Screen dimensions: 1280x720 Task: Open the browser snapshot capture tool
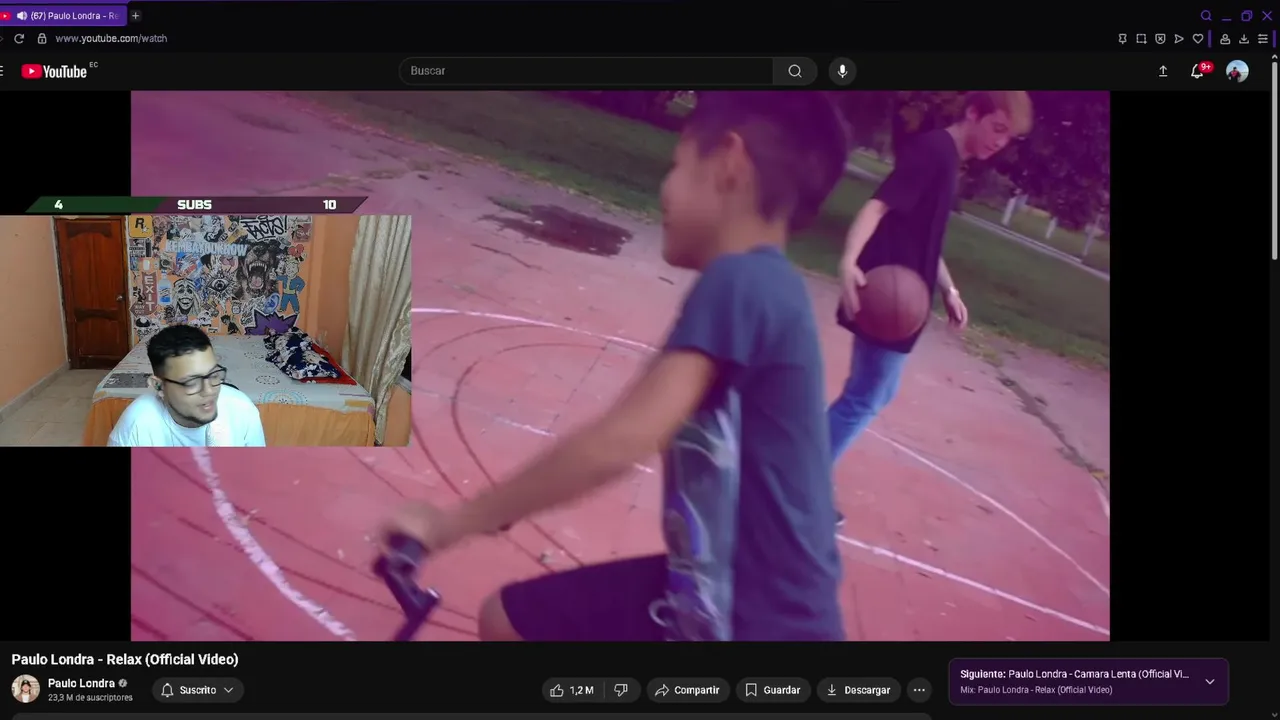tap(1141, 39)
